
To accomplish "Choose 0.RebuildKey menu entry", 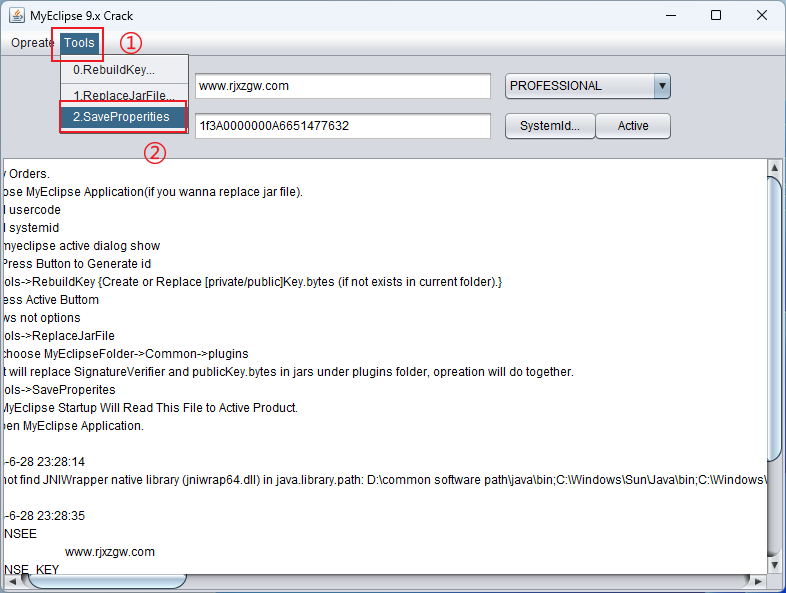I will pos(124,70).
